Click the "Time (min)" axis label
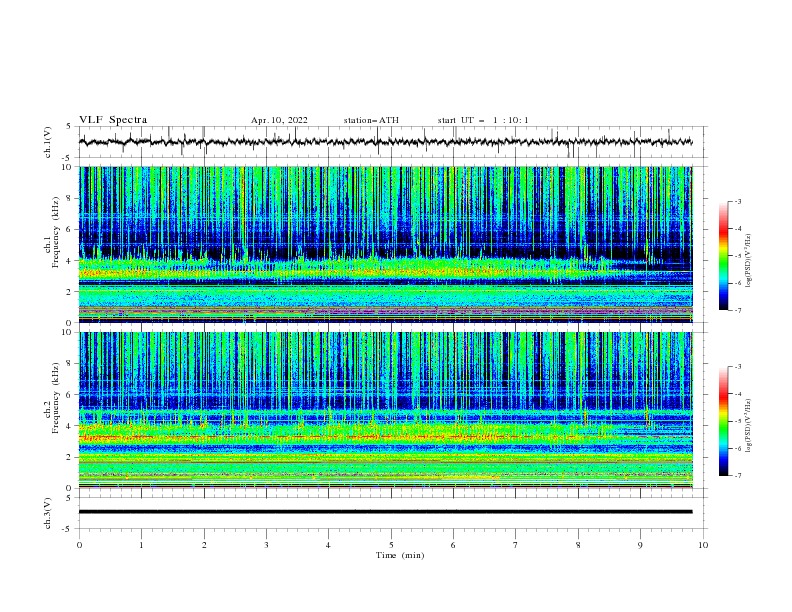 pos(400,555)
